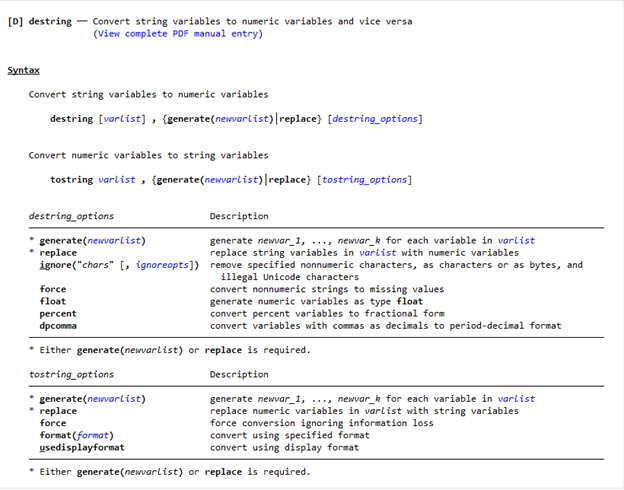The height and width of the screenshot is (490, 624).
Task: Open the View complete PDF manual entry link
Action: [178, 34]
